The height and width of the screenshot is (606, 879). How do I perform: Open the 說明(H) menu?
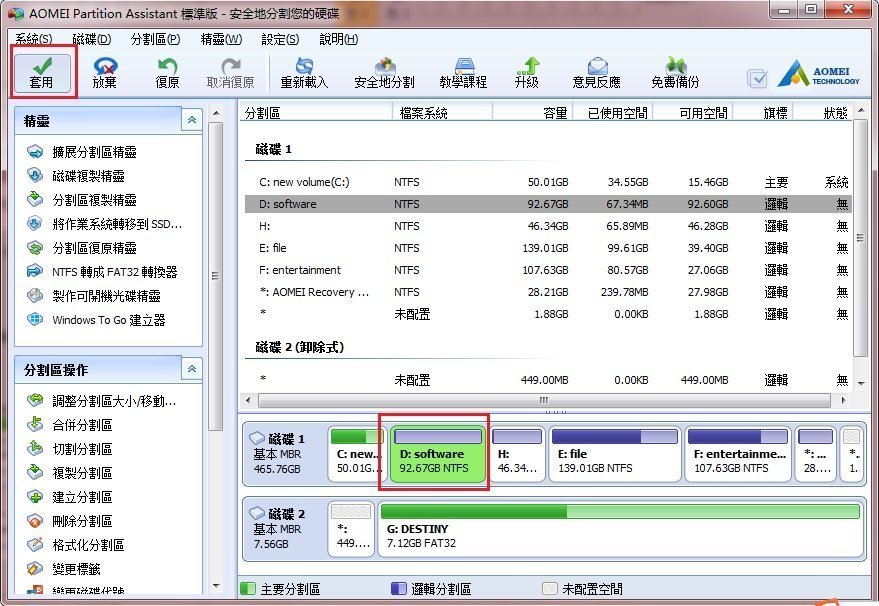click(x=339, y=39)
